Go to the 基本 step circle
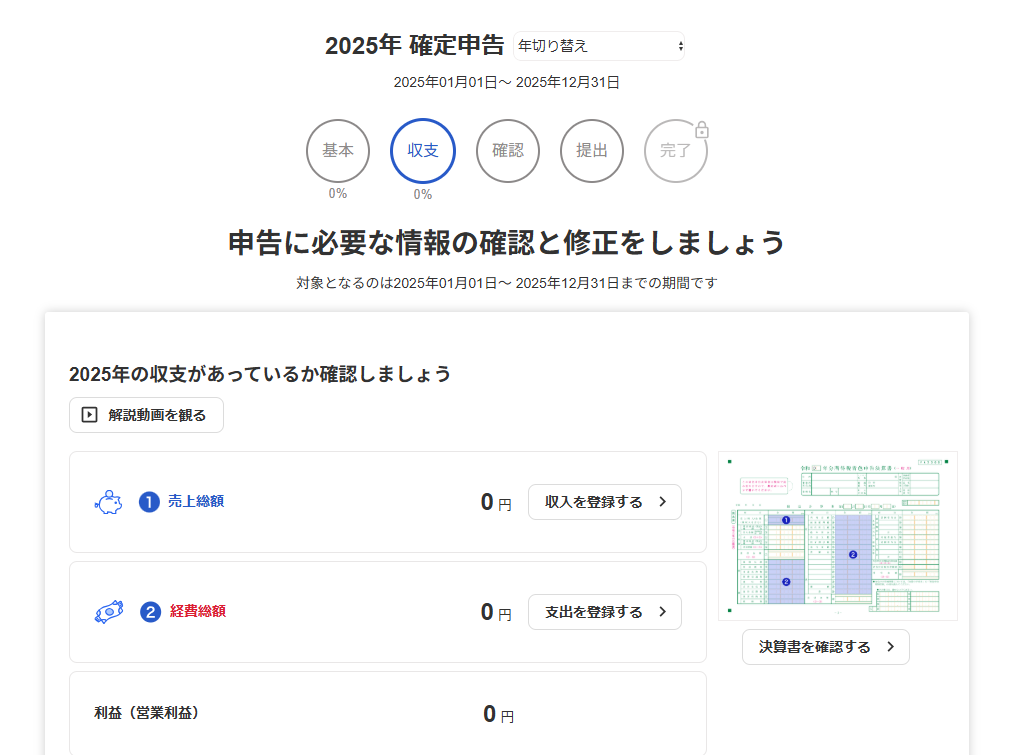Image resolution: width=1026 pixels, height=755 pixels. (338, 150)
